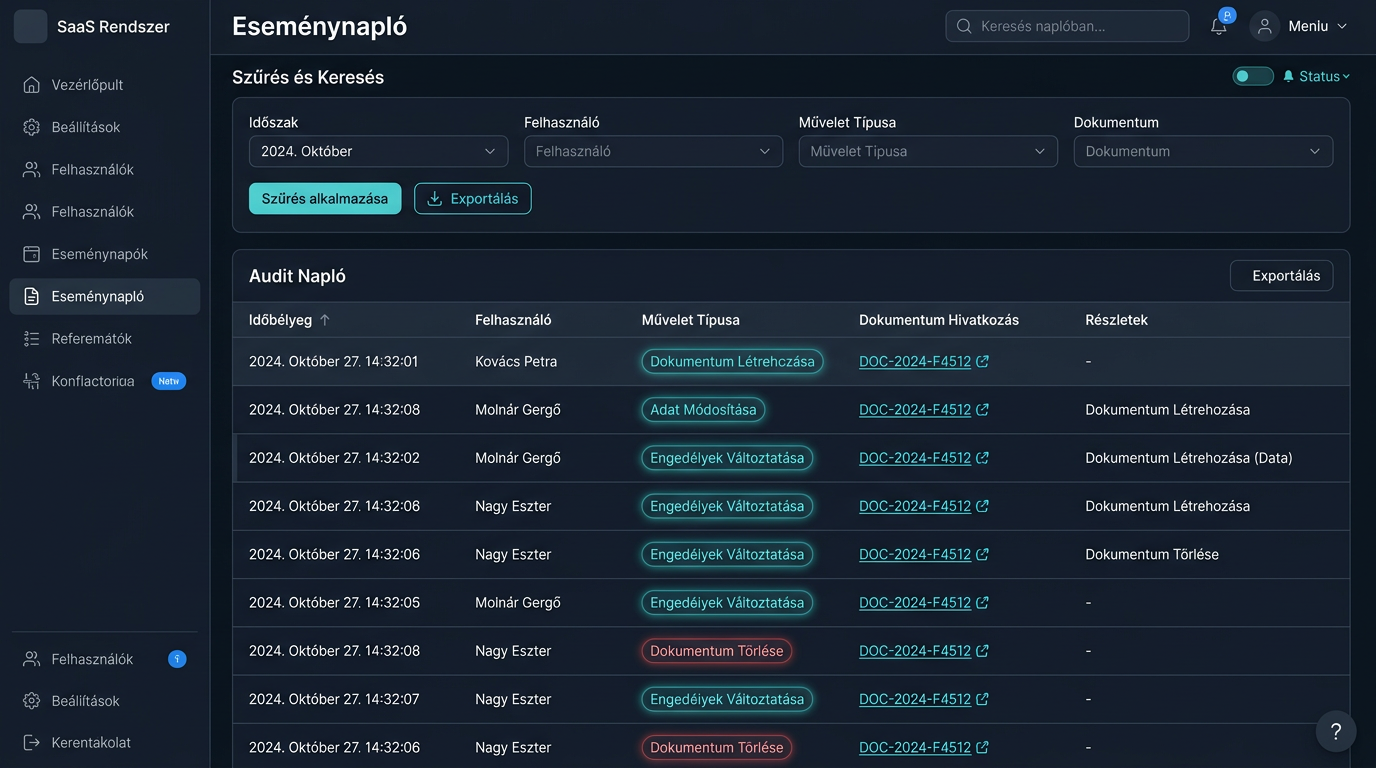The height and width of the screenshot is (768, 1376).
Task: Expand the Status dropdown
Action: point(1317,76)
